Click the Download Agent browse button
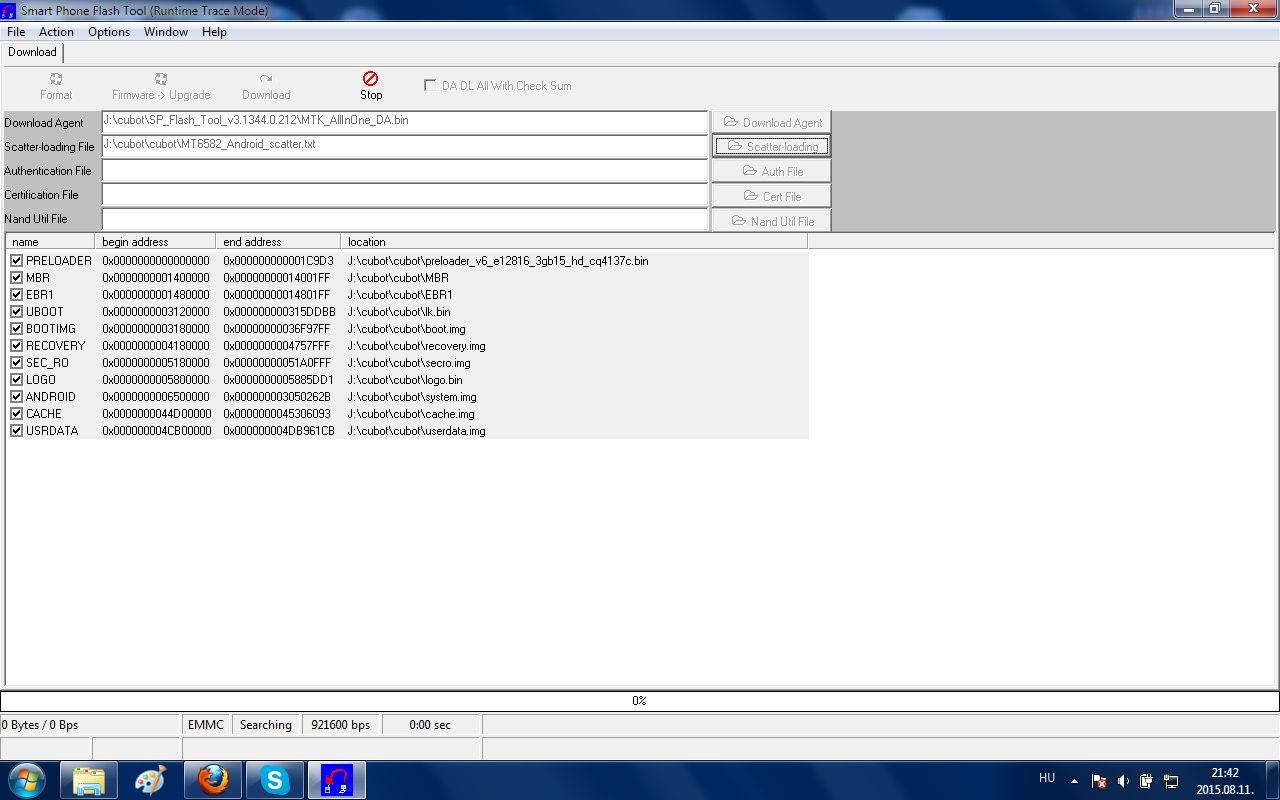This screenshot has height=800, width=1280. (771, 122)
